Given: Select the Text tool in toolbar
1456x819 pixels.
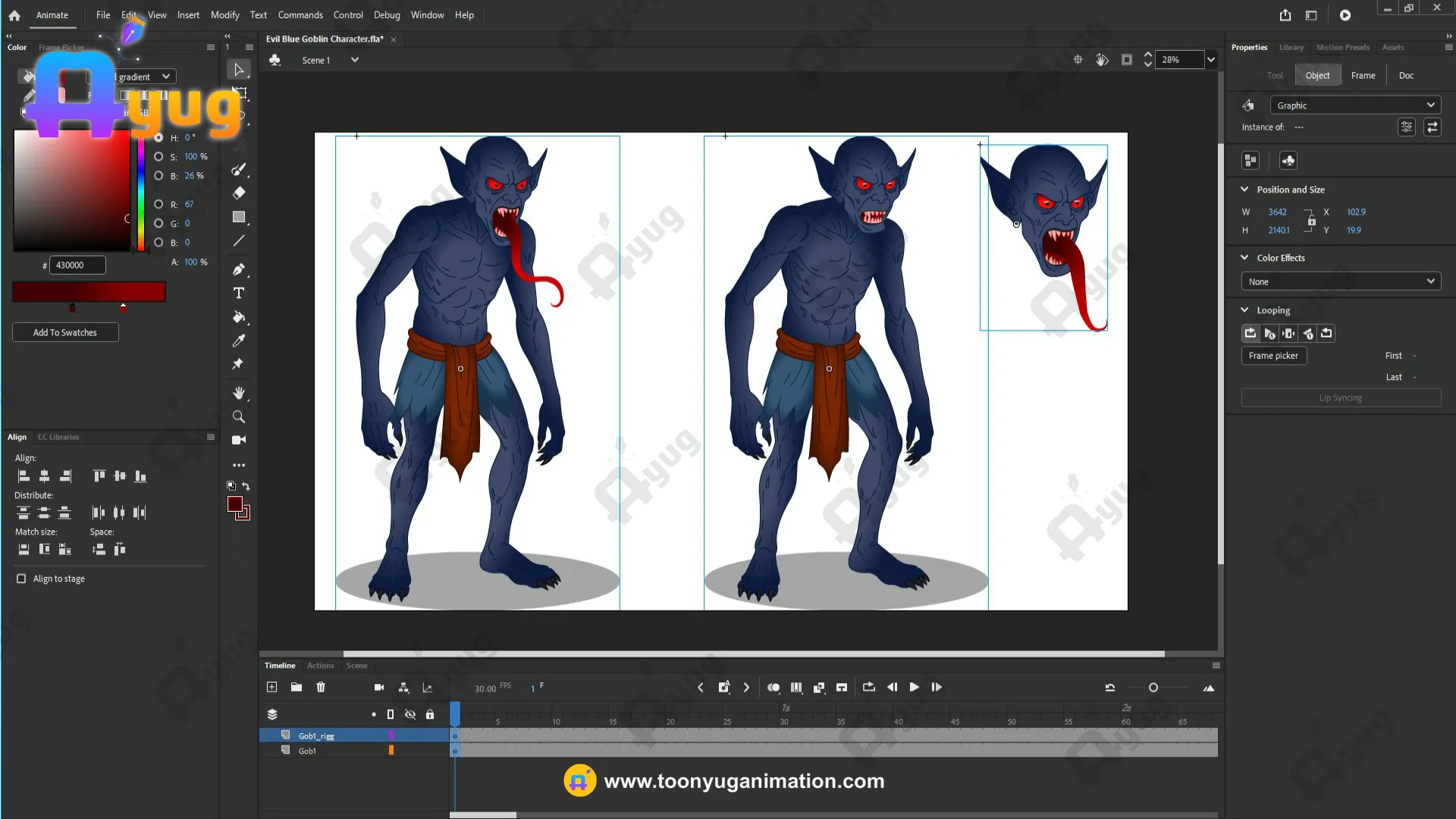Looking at the screenshot, I should [239, 293].
